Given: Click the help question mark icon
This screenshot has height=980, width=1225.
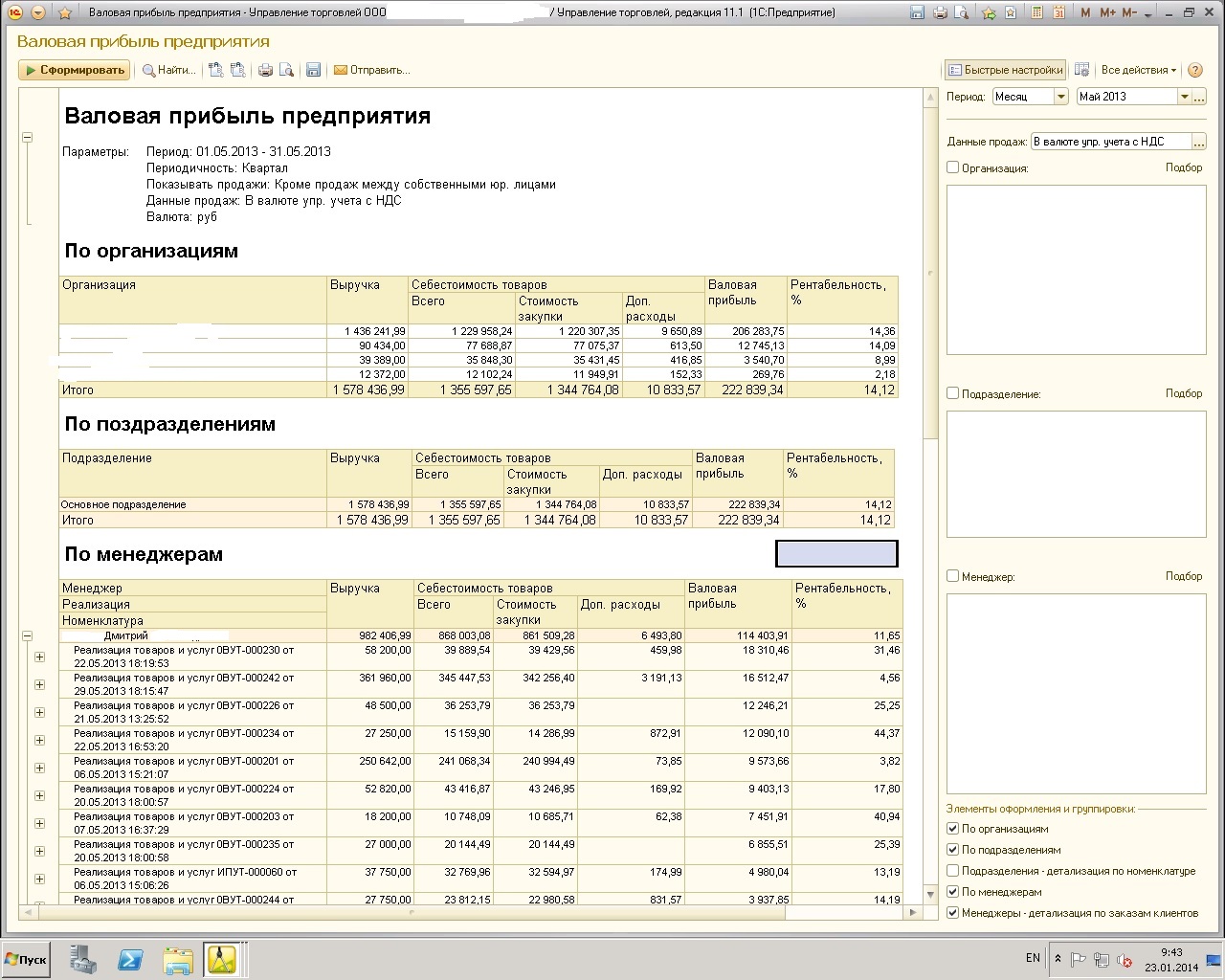Looking at the screenshot, I should pos(1193,70).
